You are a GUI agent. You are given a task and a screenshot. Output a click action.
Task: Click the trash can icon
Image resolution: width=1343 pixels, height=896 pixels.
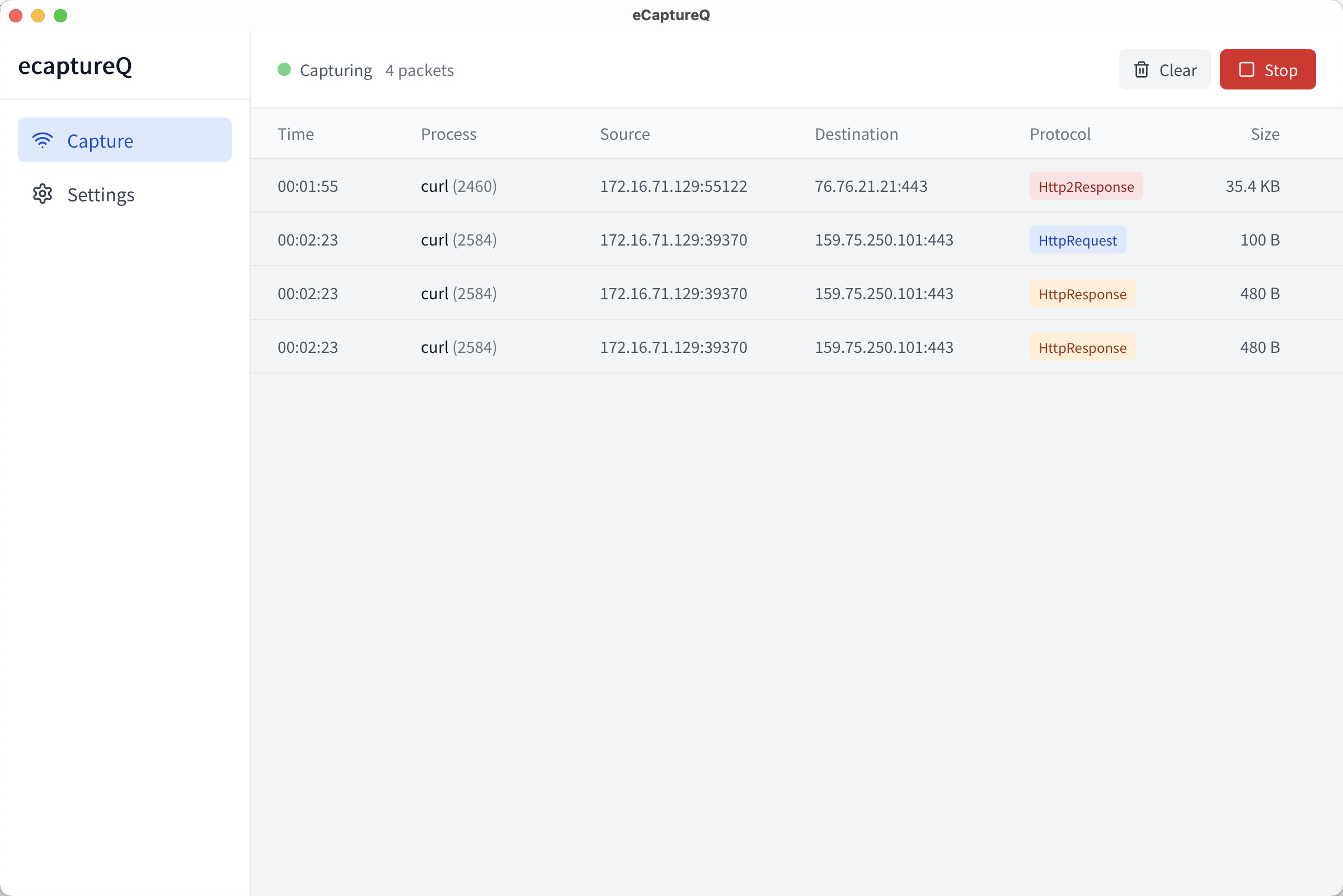click(1141, 70)
